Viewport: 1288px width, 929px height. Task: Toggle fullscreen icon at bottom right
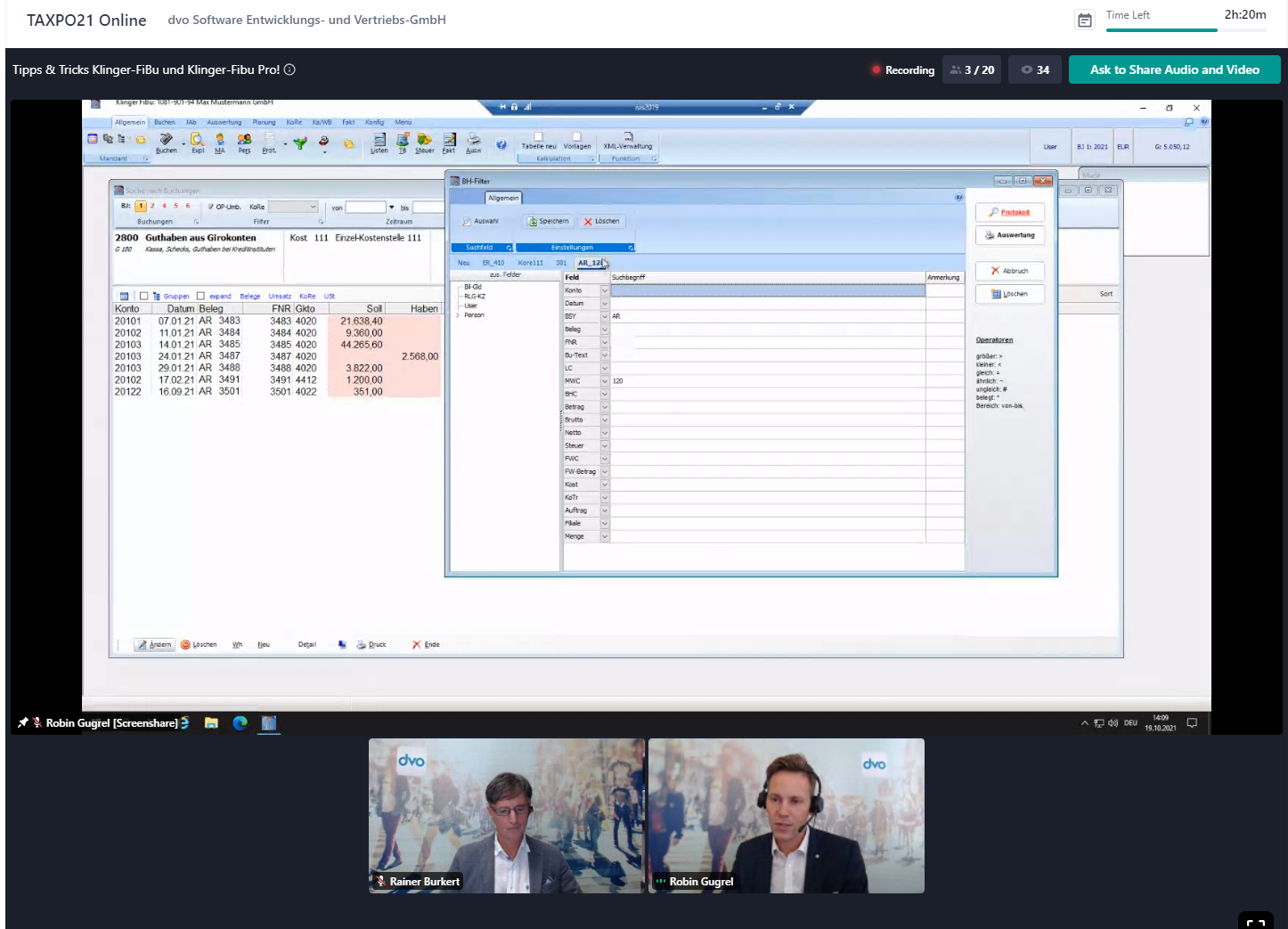pos(1256,922)
